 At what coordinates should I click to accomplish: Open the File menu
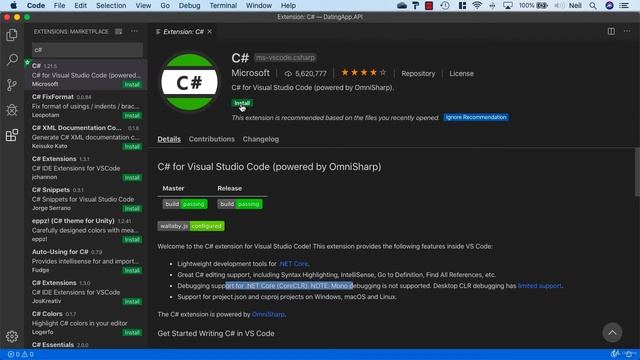pyautogui.click(x=60, y=5)
